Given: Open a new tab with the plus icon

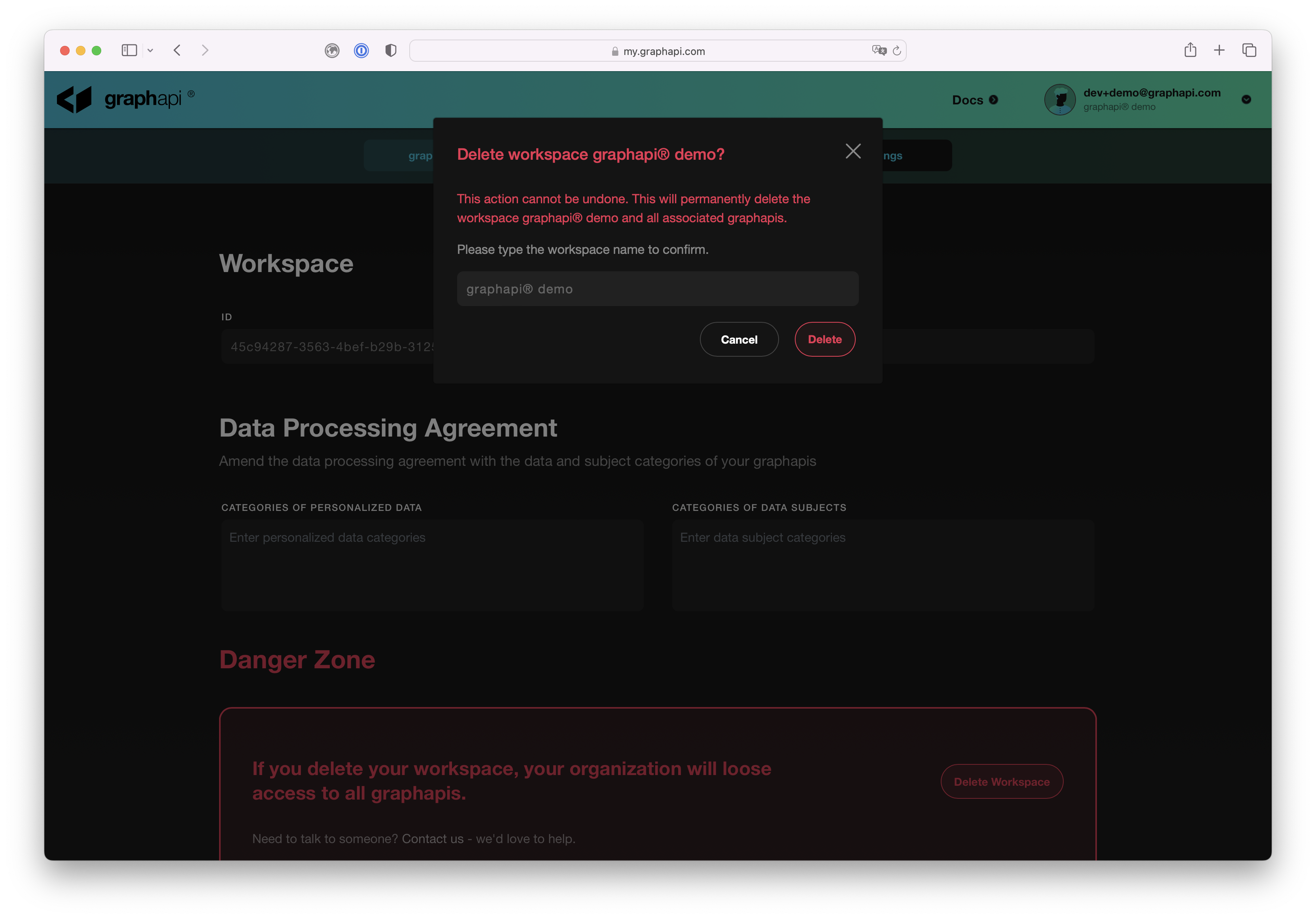Looking at the screenshot, I should 1219,51.
